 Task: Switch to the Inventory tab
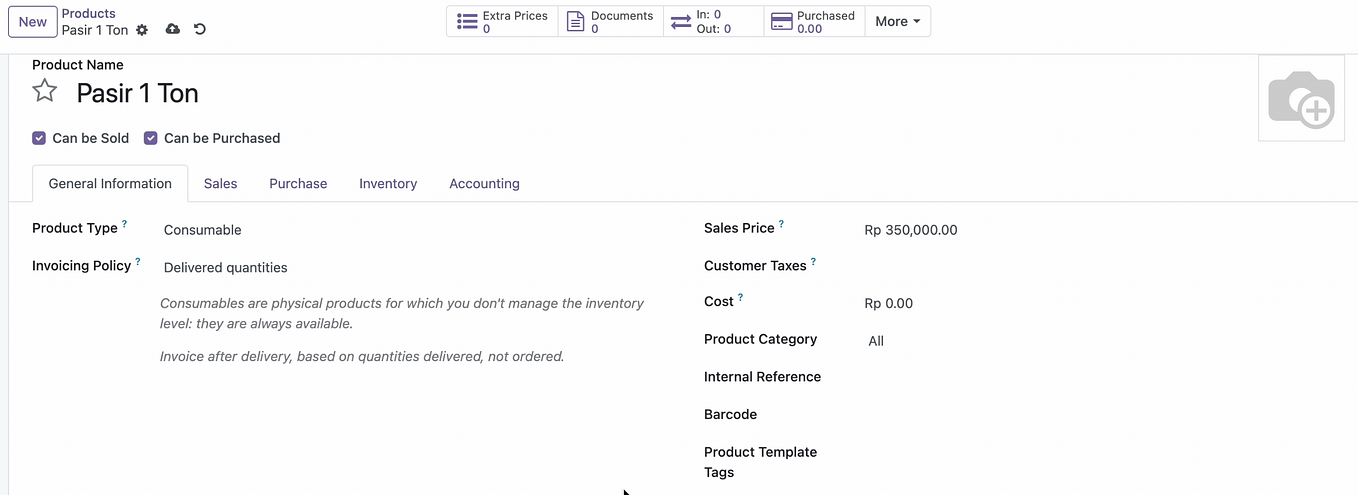tap(388, 184)
